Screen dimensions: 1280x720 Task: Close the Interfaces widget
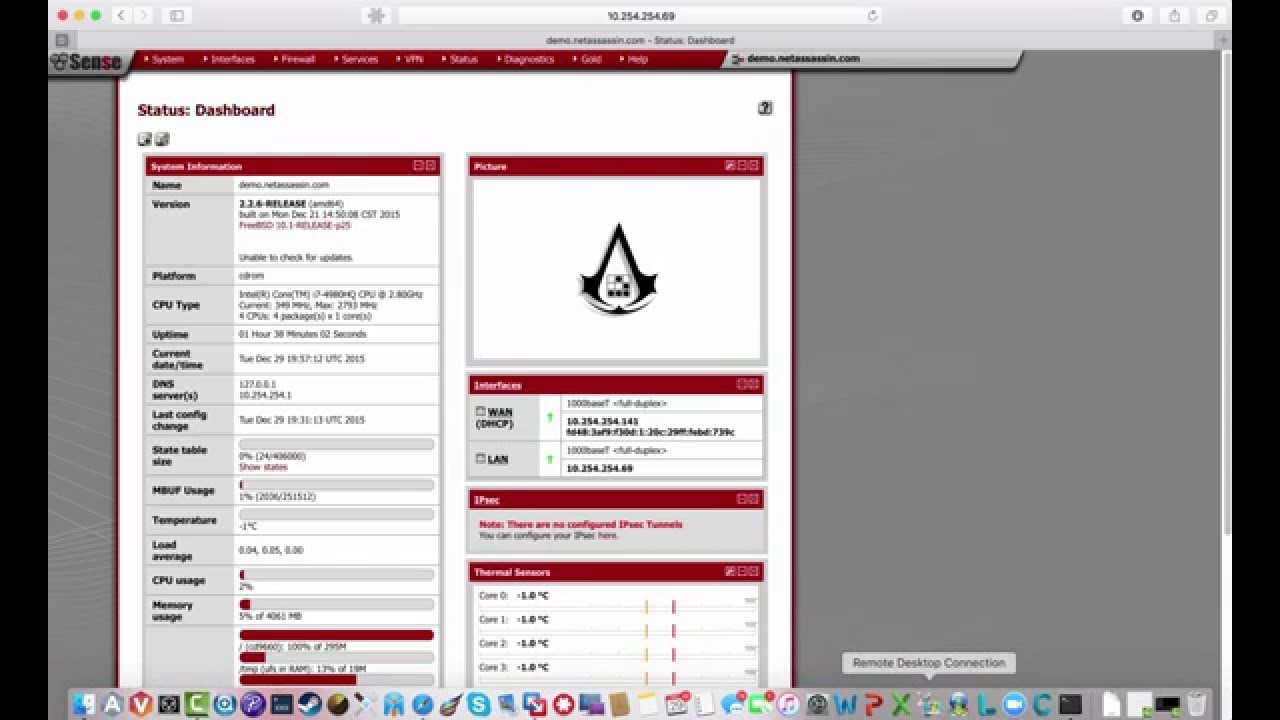(x=754, y=384)
